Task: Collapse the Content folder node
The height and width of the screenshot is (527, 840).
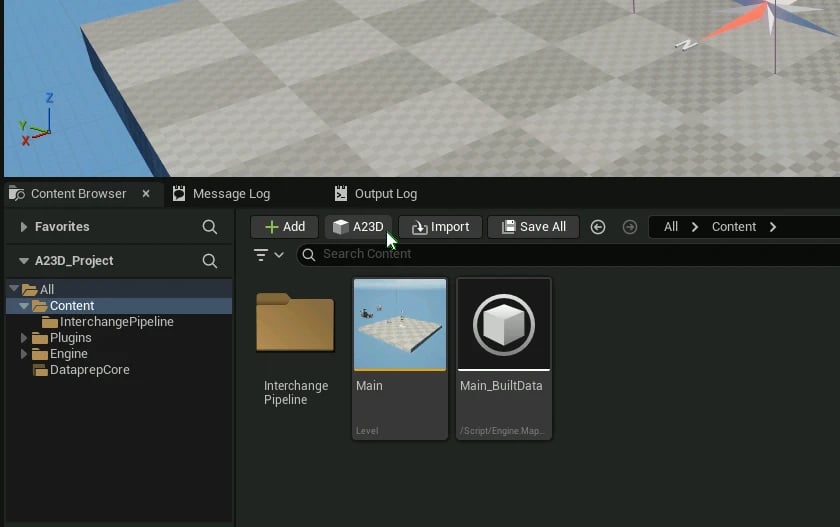Action: point(24,305)
